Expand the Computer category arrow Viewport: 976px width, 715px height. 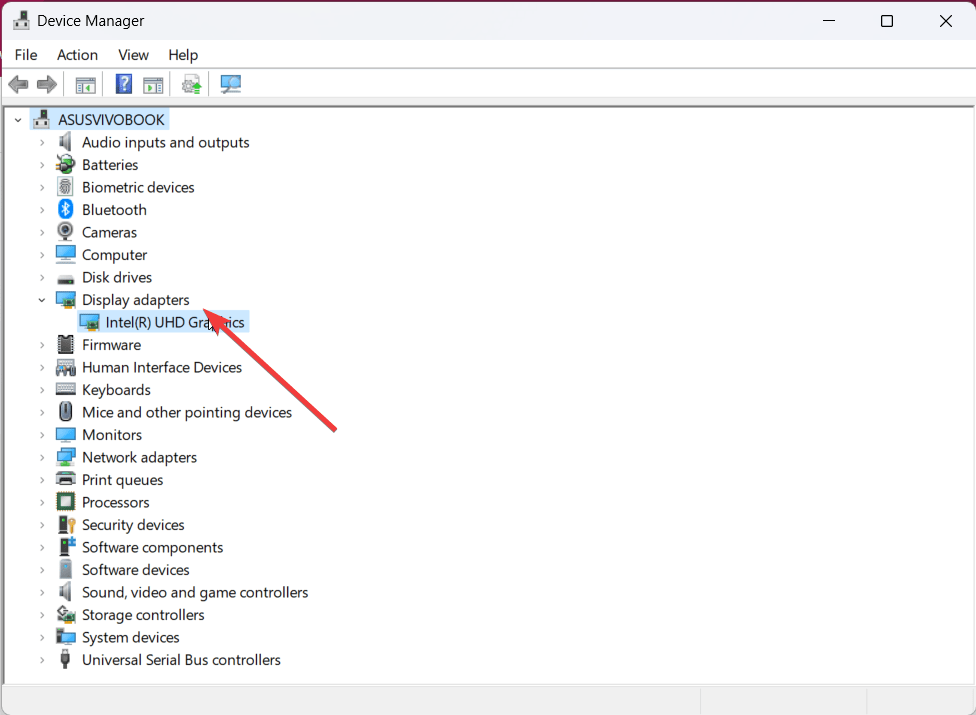[42, 255]
